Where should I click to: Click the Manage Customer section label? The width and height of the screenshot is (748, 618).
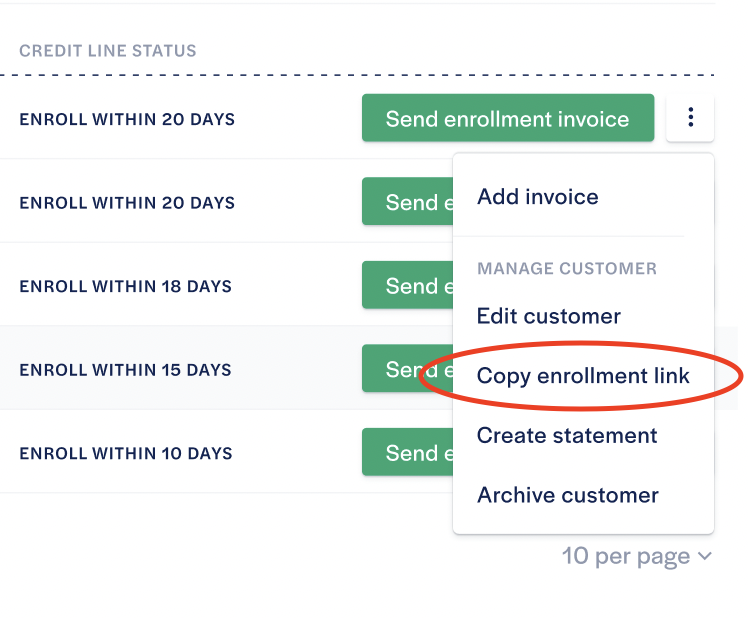pos(567,269)
